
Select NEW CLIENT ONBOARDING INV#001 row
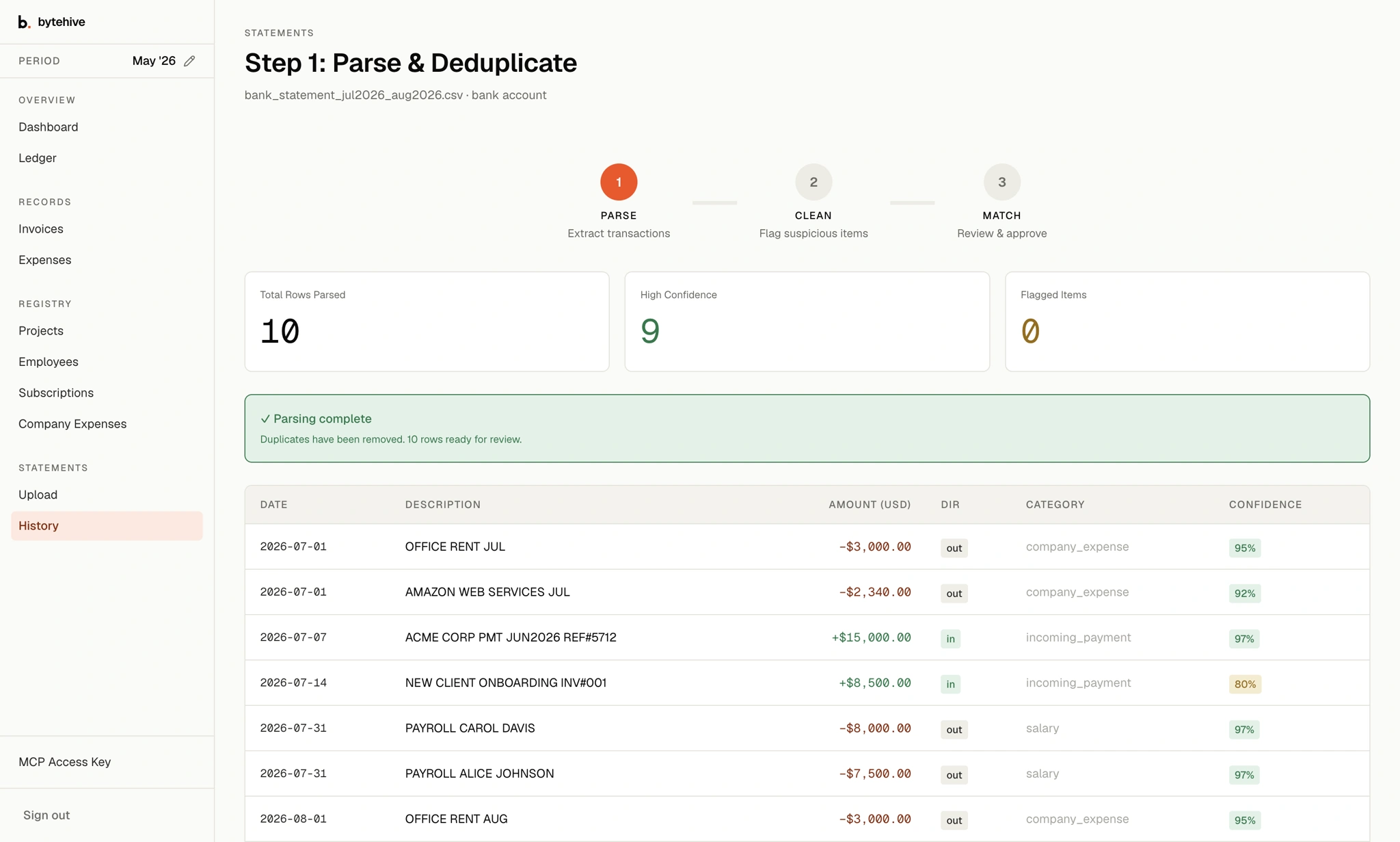click(x=807, y=683)
